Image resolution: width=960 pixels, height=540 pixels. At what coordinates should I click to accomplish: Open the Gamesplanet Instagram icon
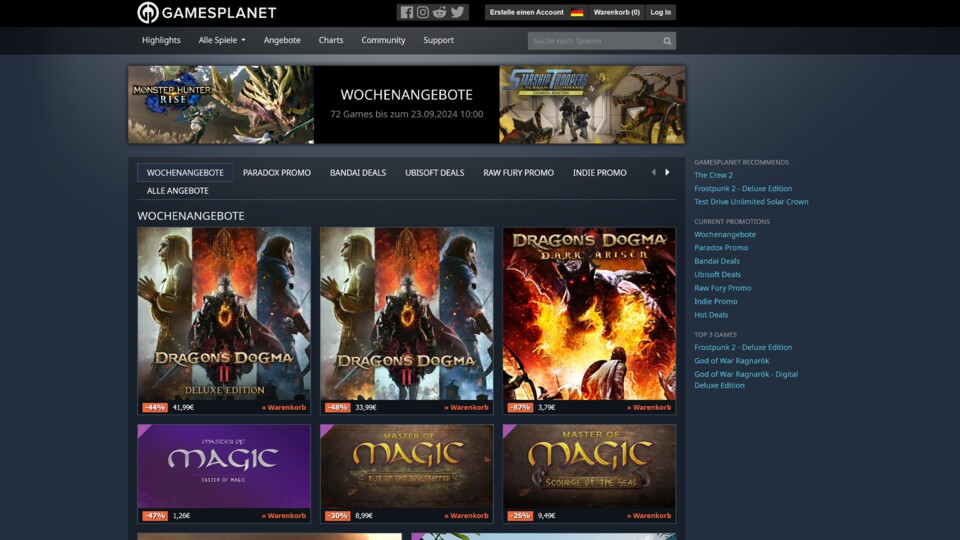tap(423, 12)
